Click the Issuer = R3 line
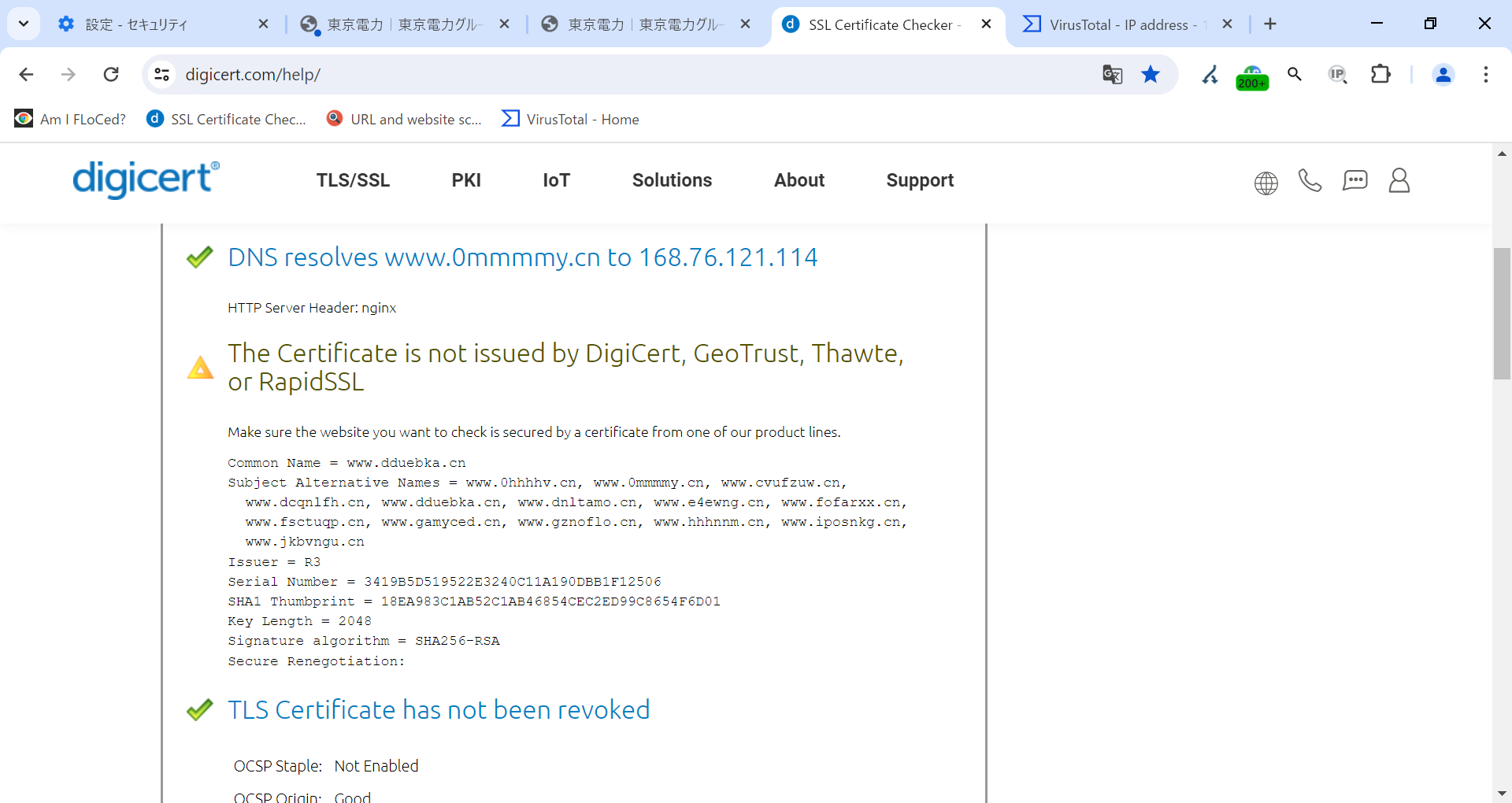 pyautogui.click(x=274, y=562)
